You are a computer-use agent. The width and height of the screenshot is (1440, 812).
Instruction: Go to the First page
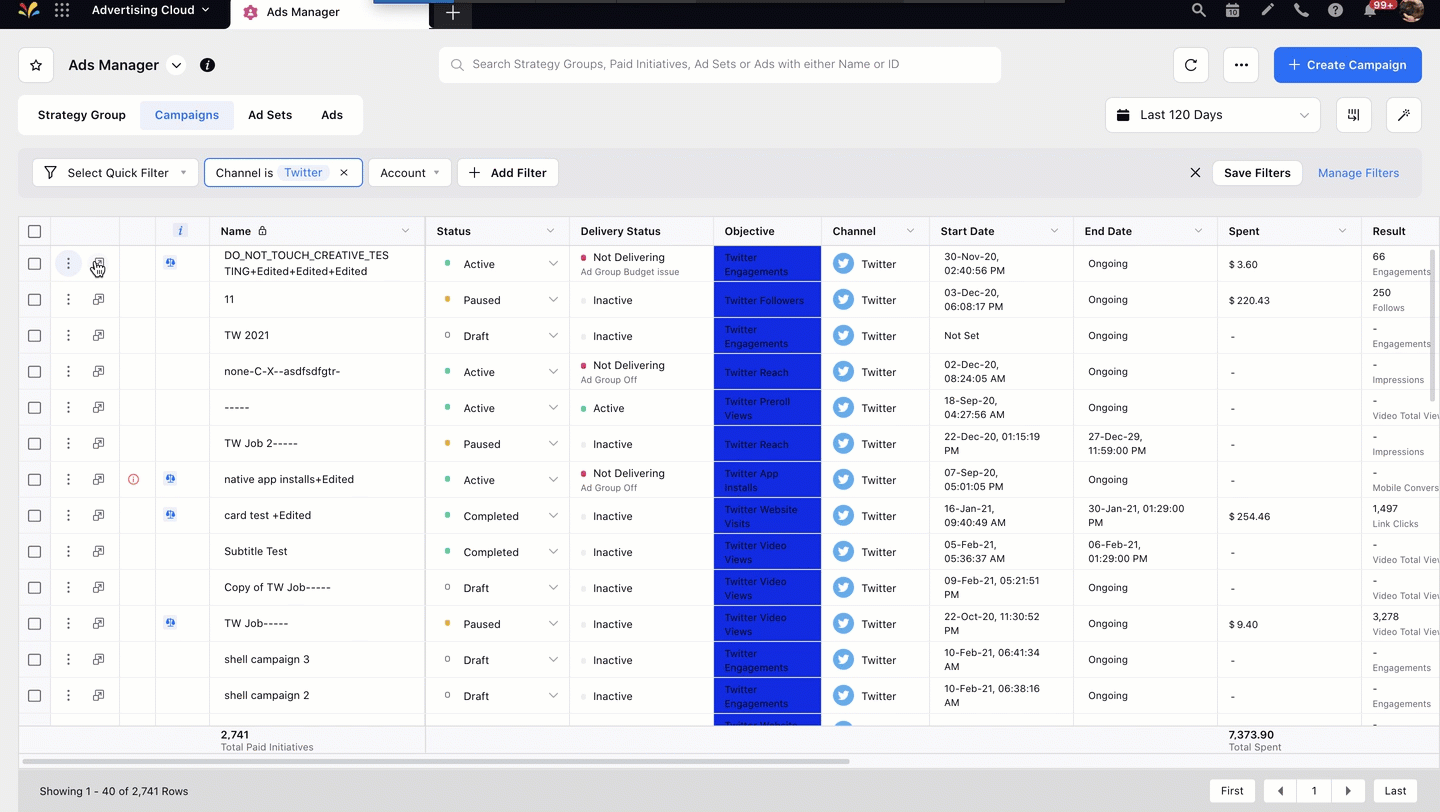tap(1232, 791)
